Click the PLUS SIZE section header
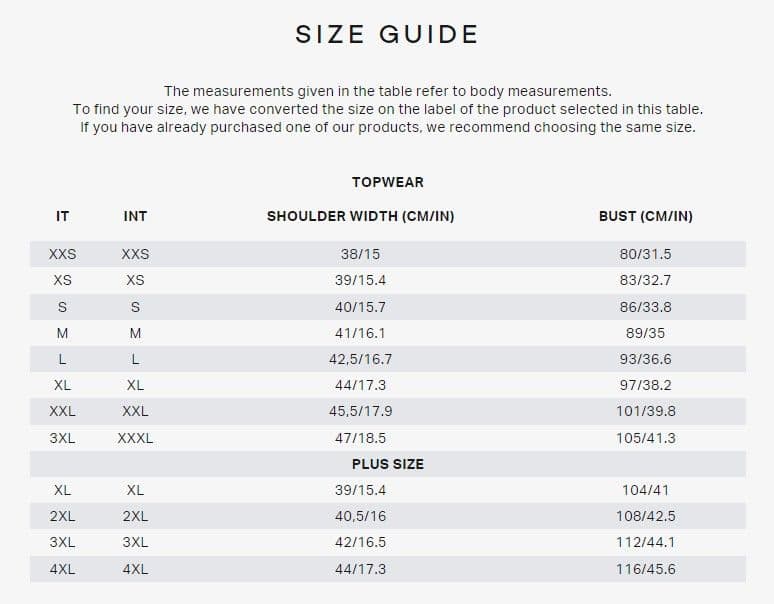 pyautogui.click(x=387, y=464)
